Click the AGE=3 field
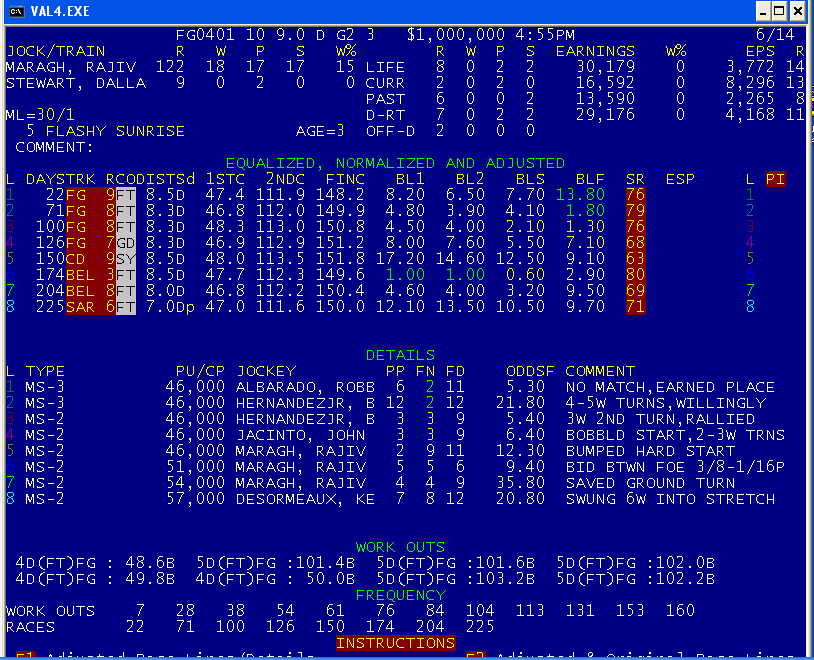The height and width of the screenshot is (660, 814). 320,131
